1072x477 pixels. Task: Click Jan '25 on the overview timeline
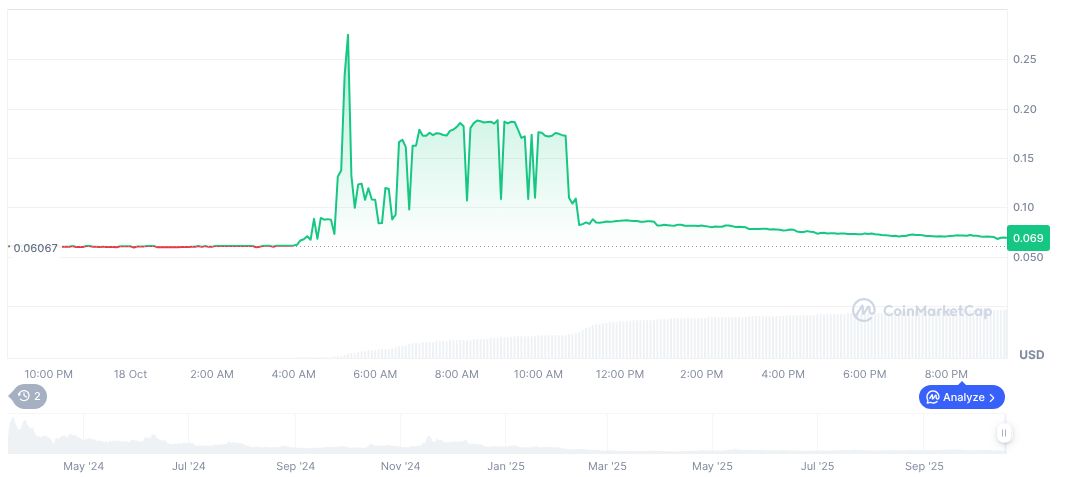[x=505, y=466]
